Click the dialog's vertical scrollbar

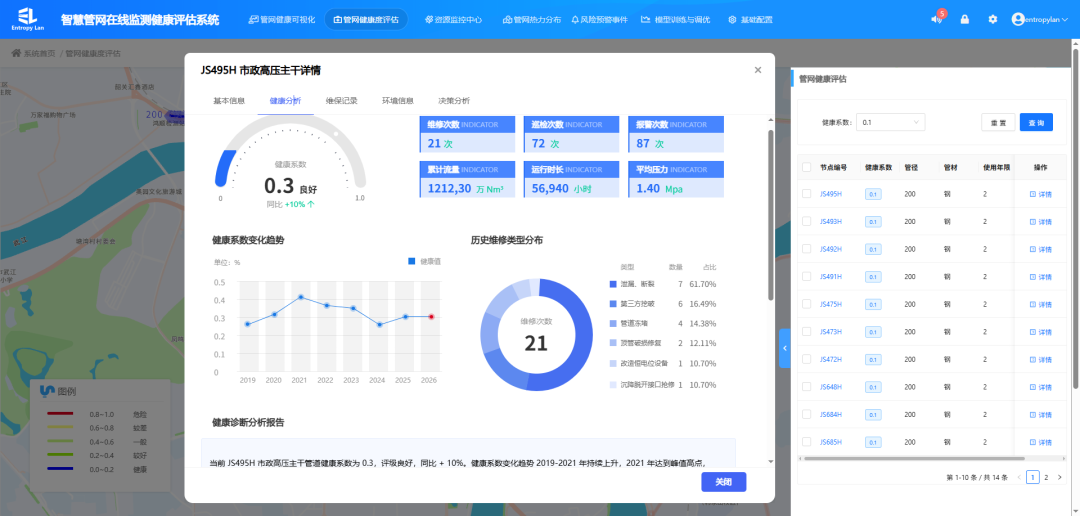click(771, 214)
